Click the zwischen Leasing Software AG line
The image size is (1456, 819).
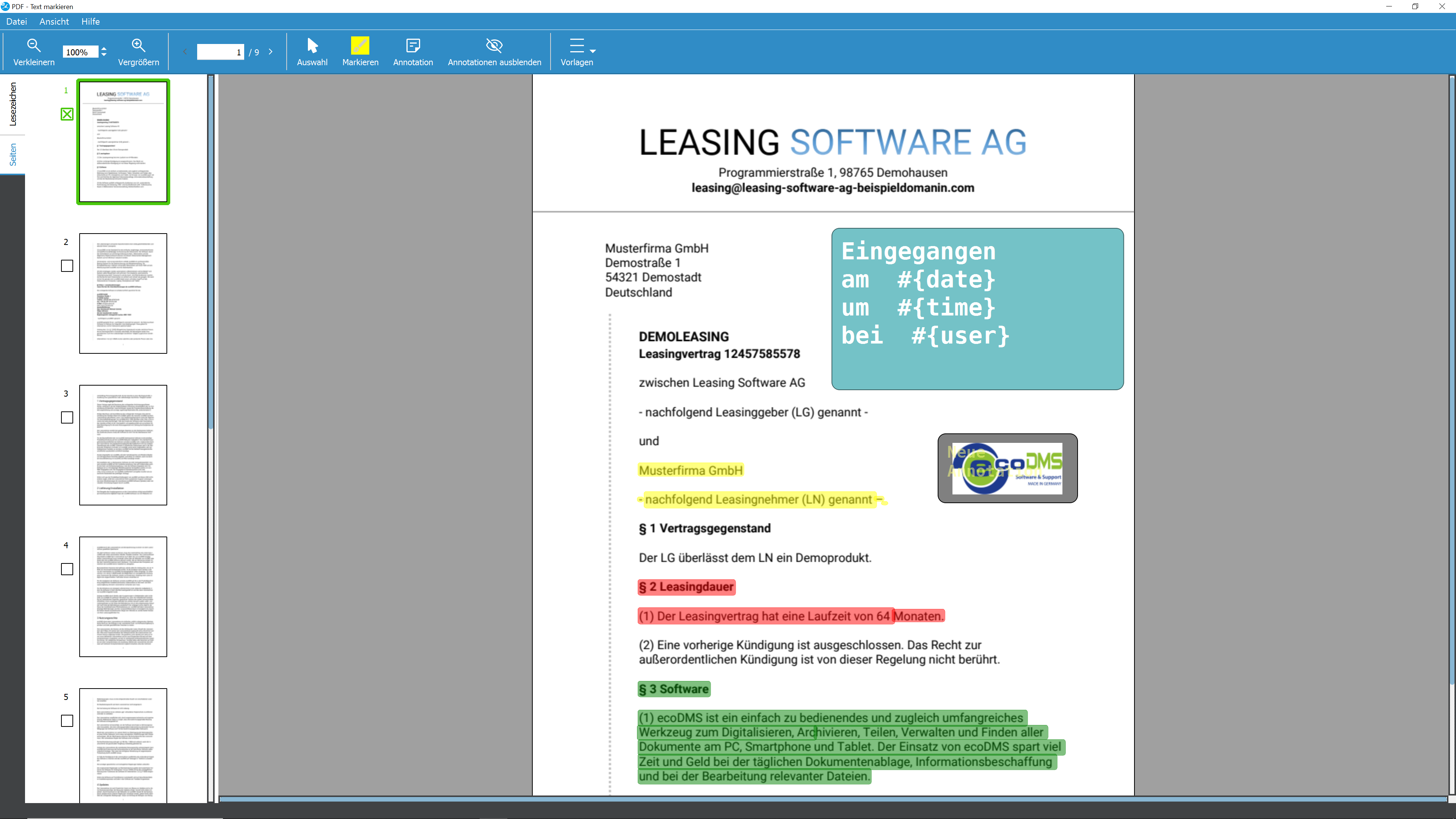tap(722, 383)
